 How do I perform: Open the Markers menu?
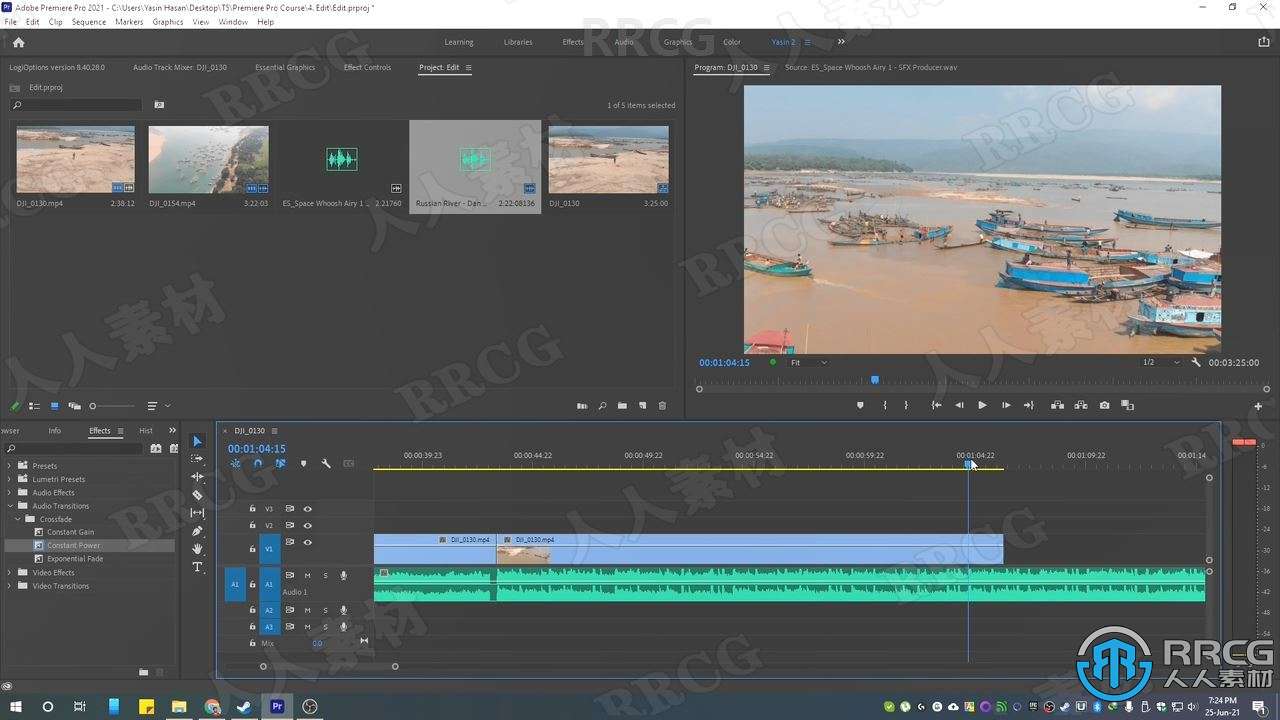click(129, 21)
